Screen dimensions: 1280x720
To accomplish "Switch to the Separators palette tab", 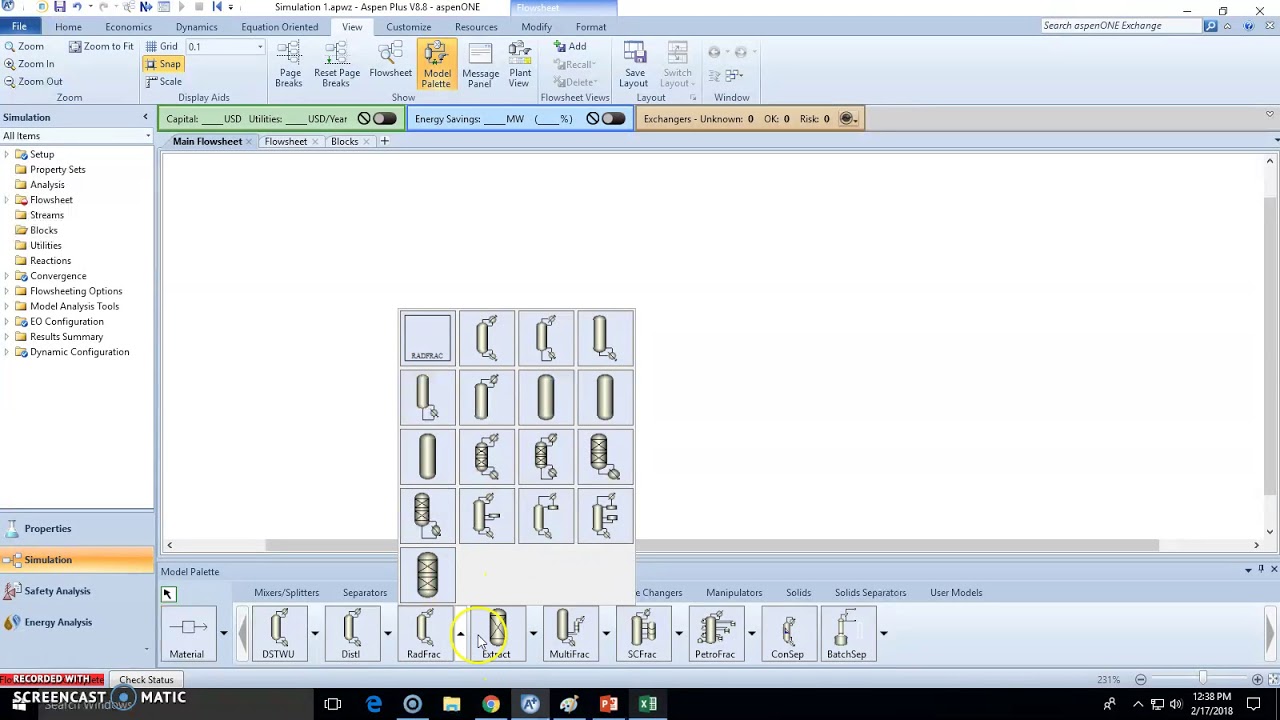I will tap(365, 593).
